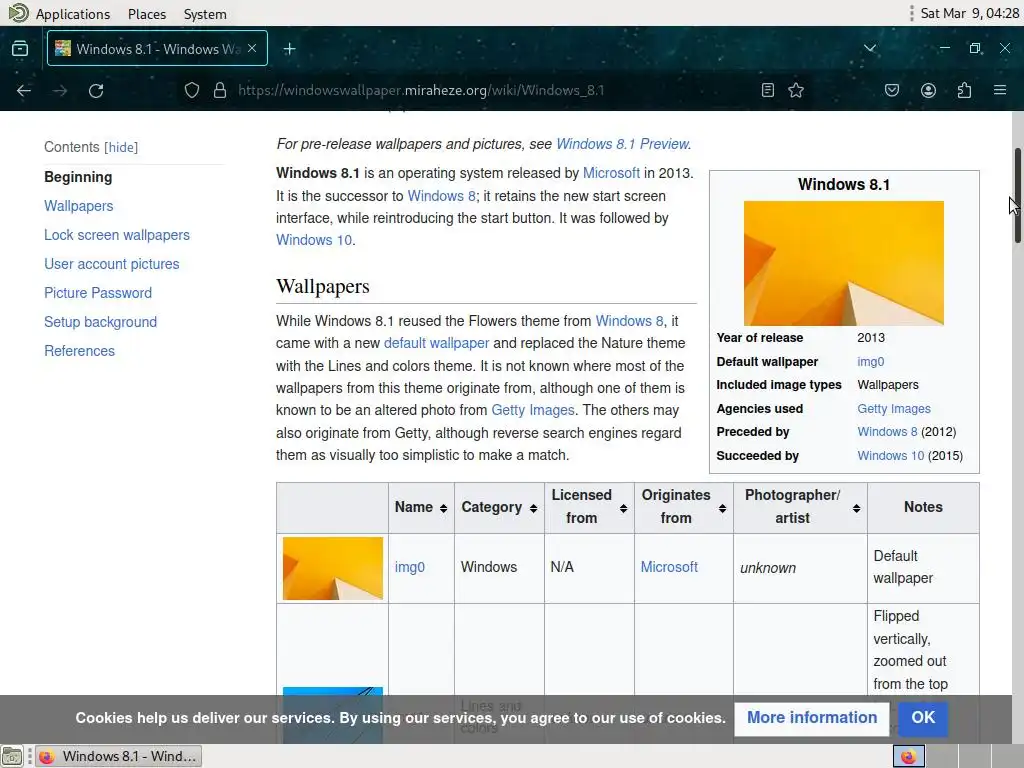The image size is (1024, 768).
Task: Open the default wallpaper link
Action: pyautogui.click(x=436, y=343)
